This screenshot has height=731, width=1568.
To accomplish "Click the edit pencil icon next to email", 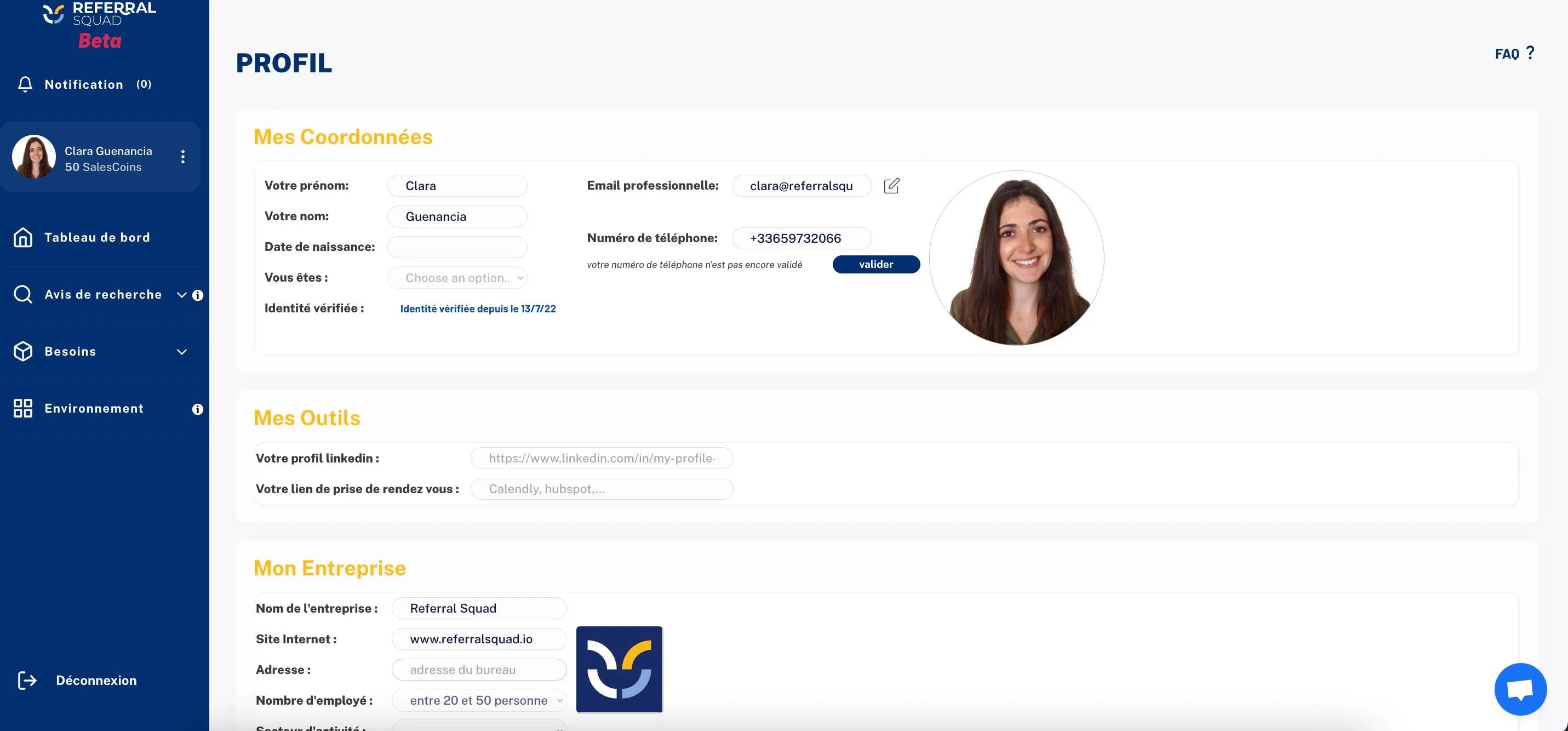I will point(891,186).
